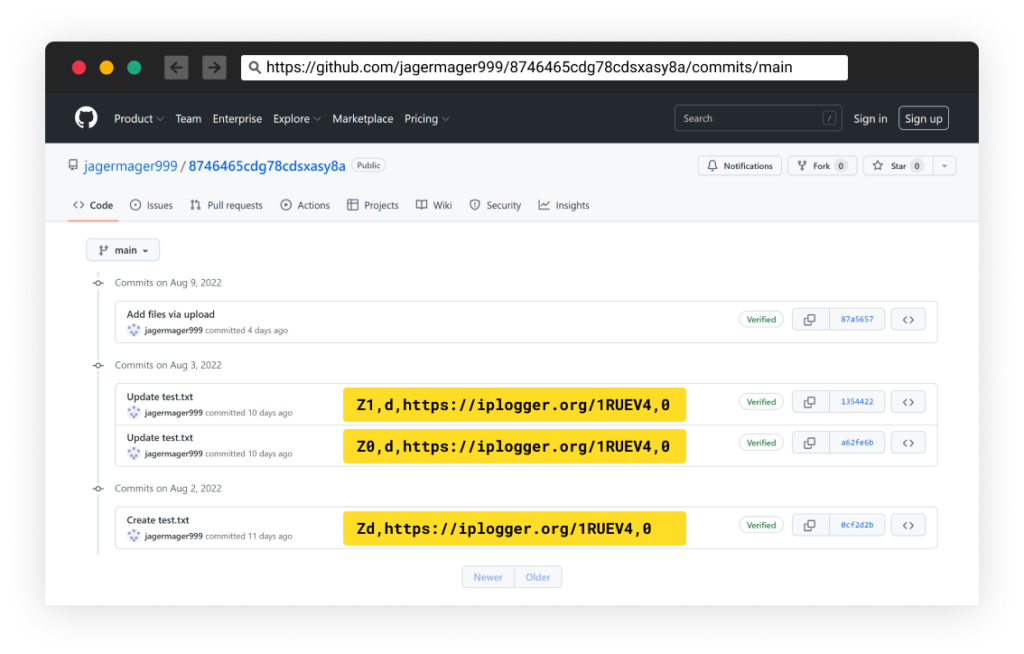Screen dimensions: 1024x654
Task: Go back with the browser back arrow
Action: [x=176, y=67]
